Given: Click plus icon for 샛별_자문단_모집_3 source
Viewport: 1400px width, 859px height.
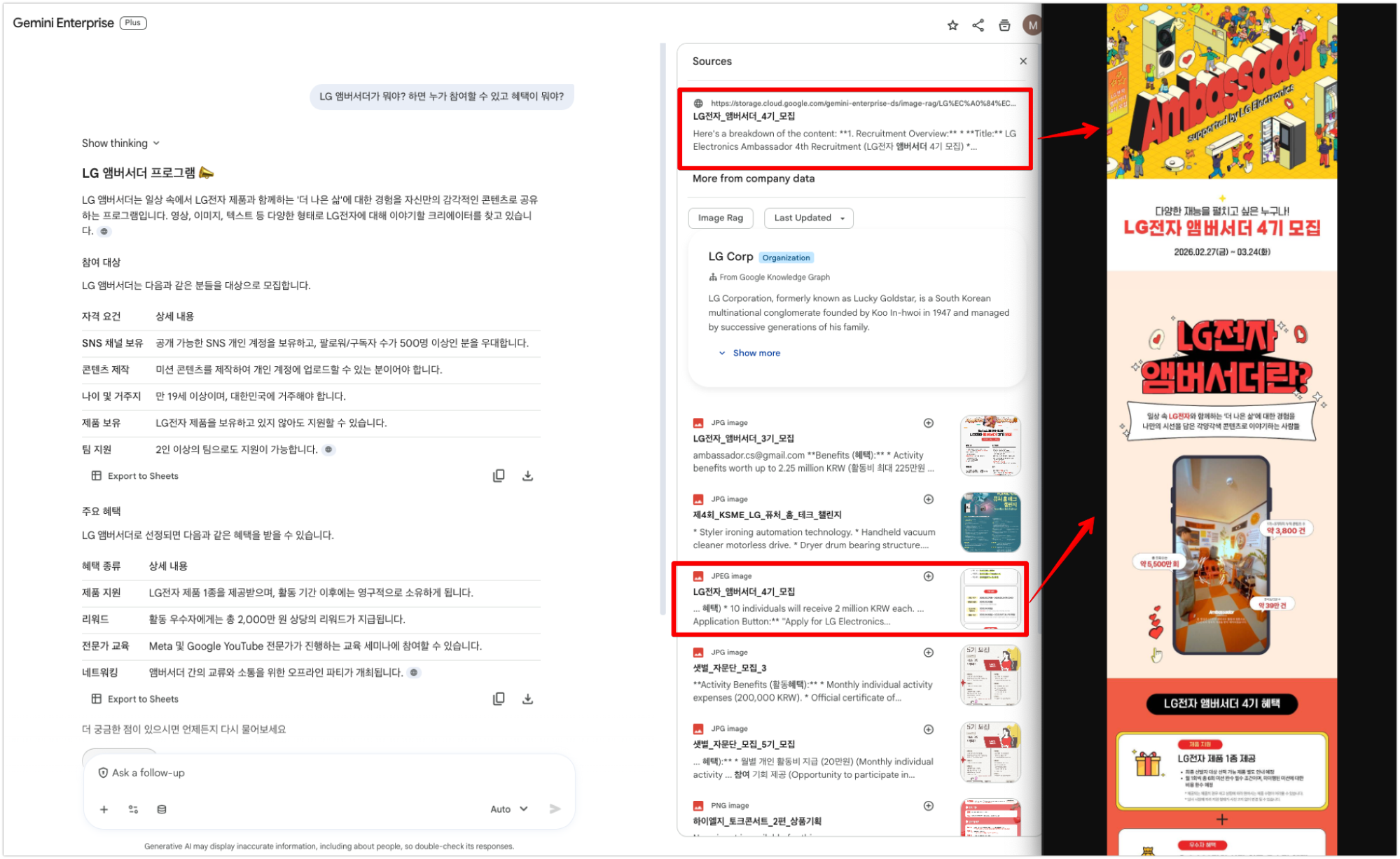Looking at the screenshot, I should (928, 653).
